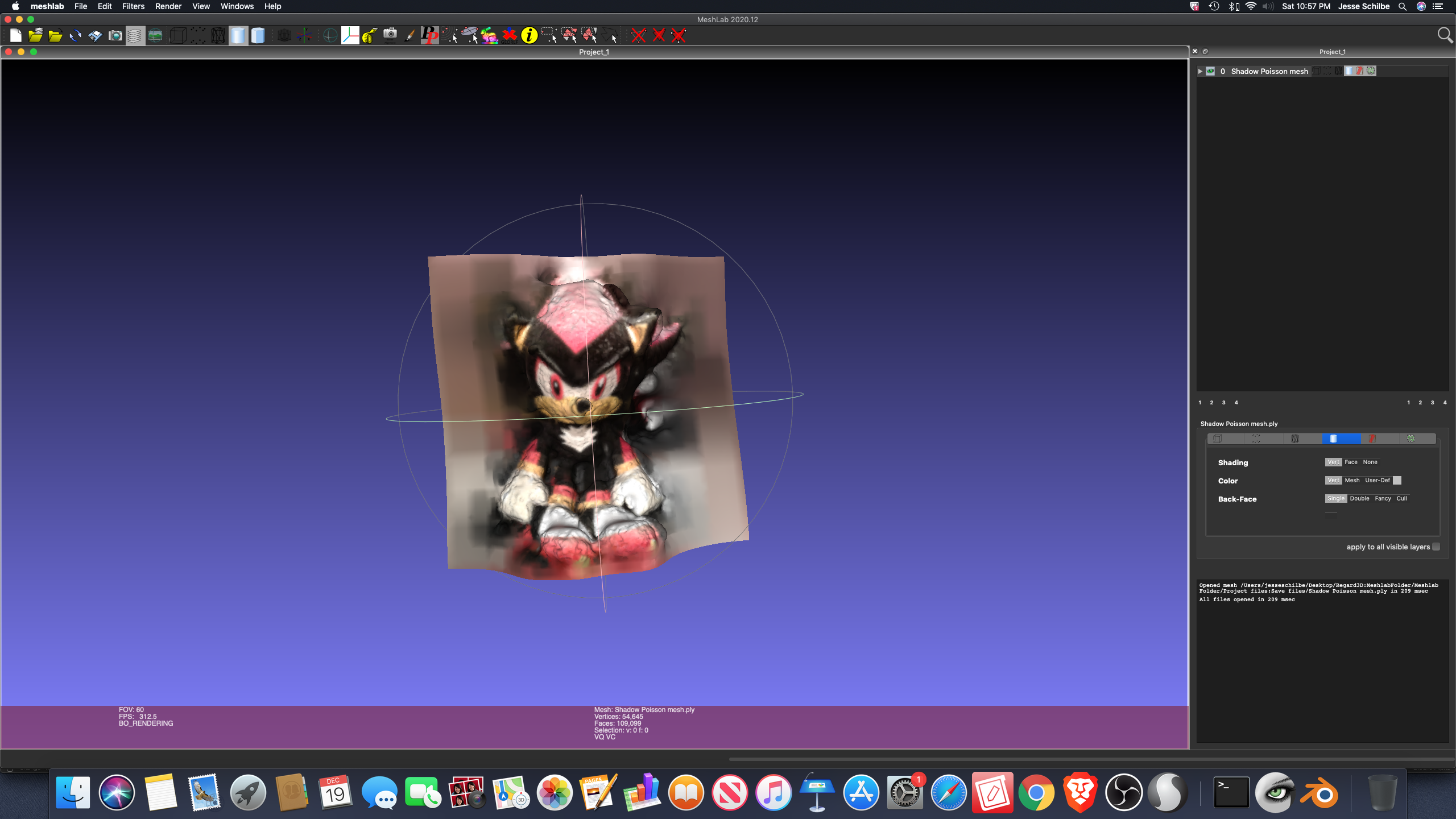Set Shading to Face
Image resolution: width=1456 pixels, height=819 pixels.
click(1351, 462)
